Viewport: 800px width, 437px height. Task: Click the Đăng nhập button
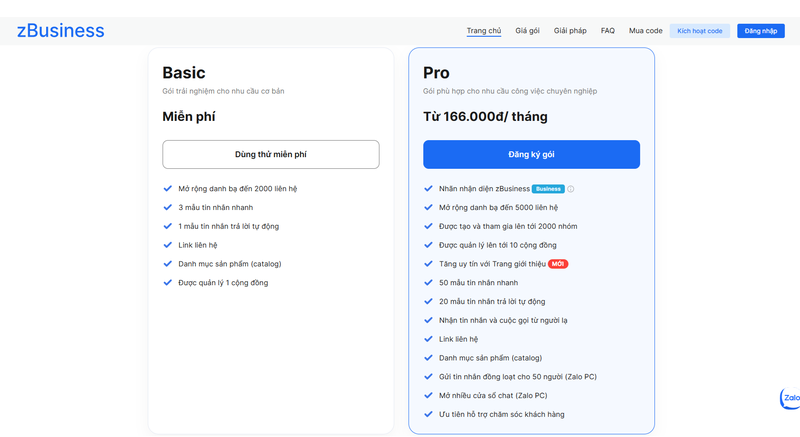(x=761, y=31)
